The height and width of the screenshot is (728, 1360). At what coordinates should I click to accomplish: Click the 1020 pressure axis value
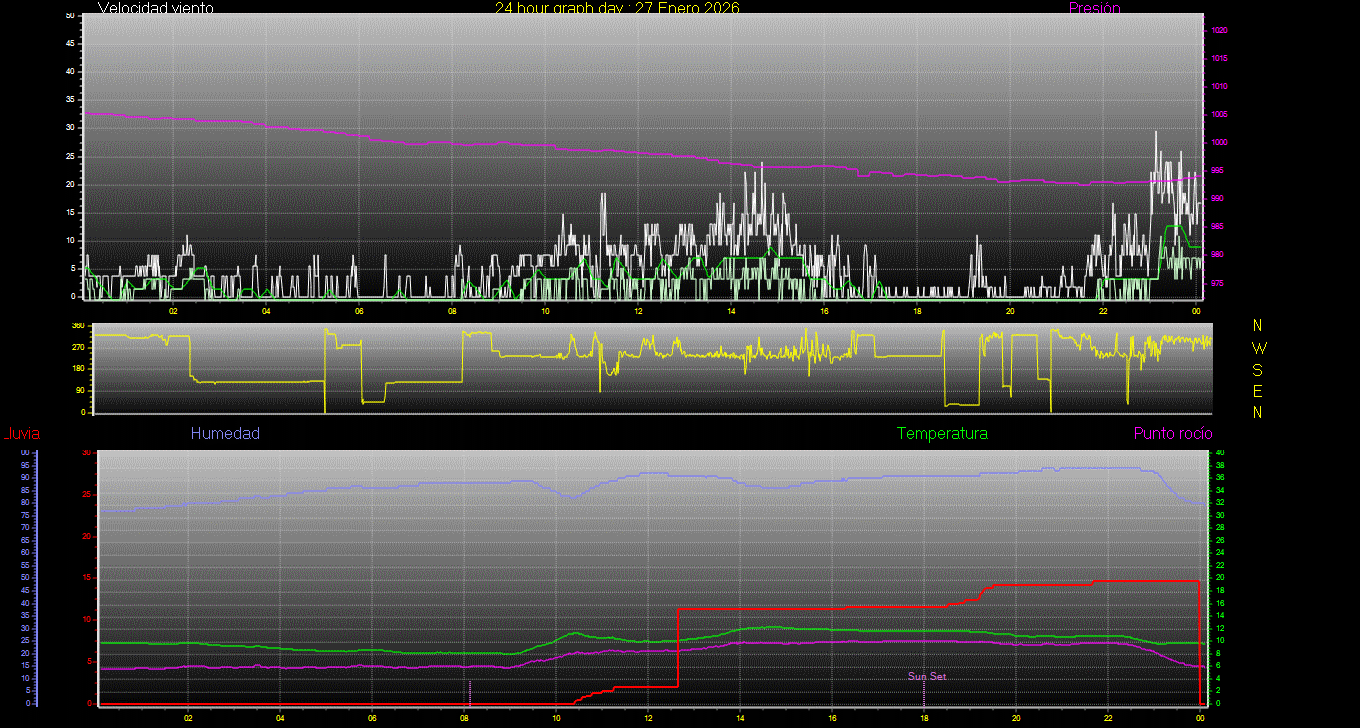[x=1220, y=31]
